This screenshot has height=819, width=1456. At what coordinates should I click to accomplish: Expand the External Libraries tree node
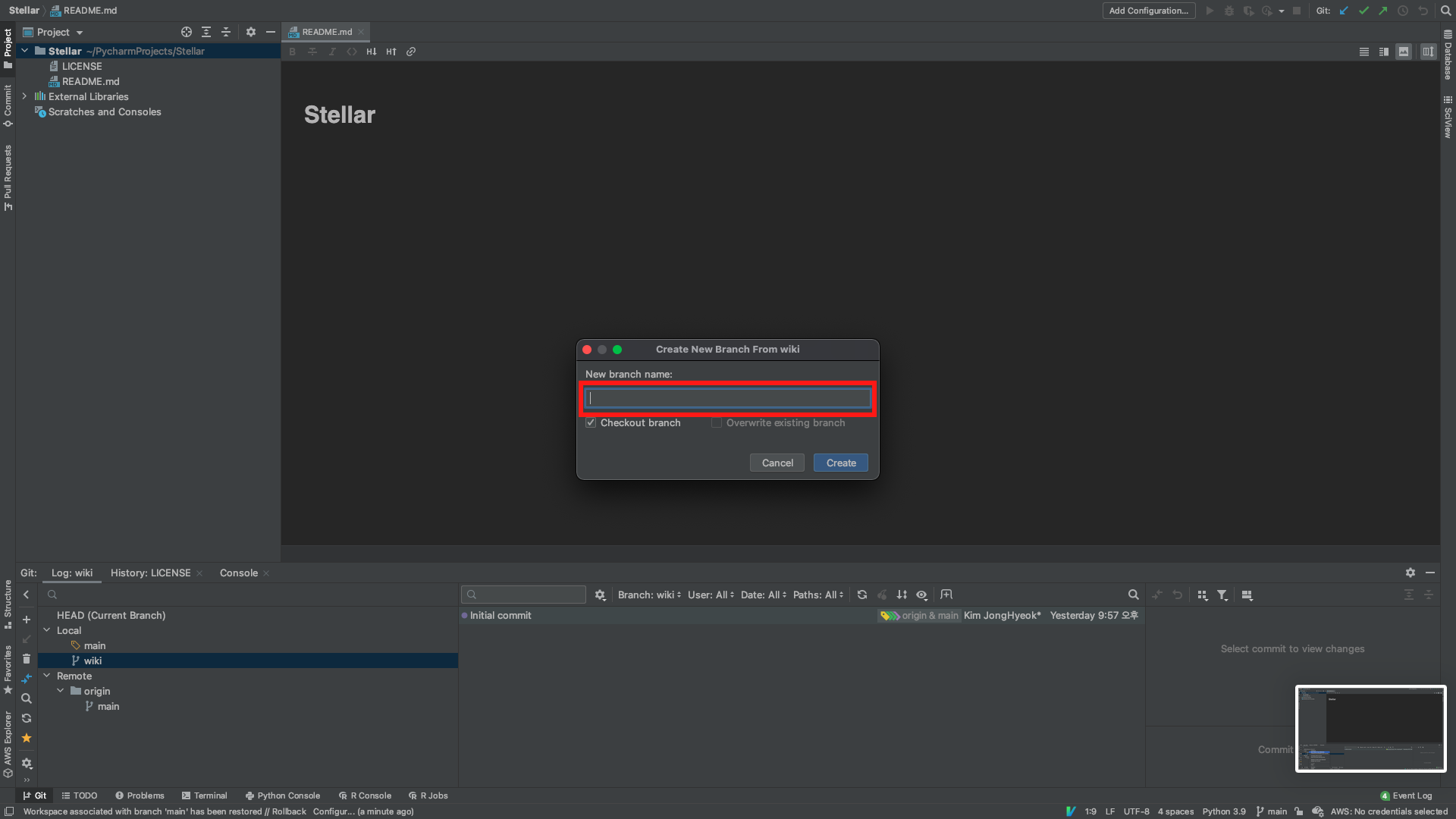pos(24,96)
